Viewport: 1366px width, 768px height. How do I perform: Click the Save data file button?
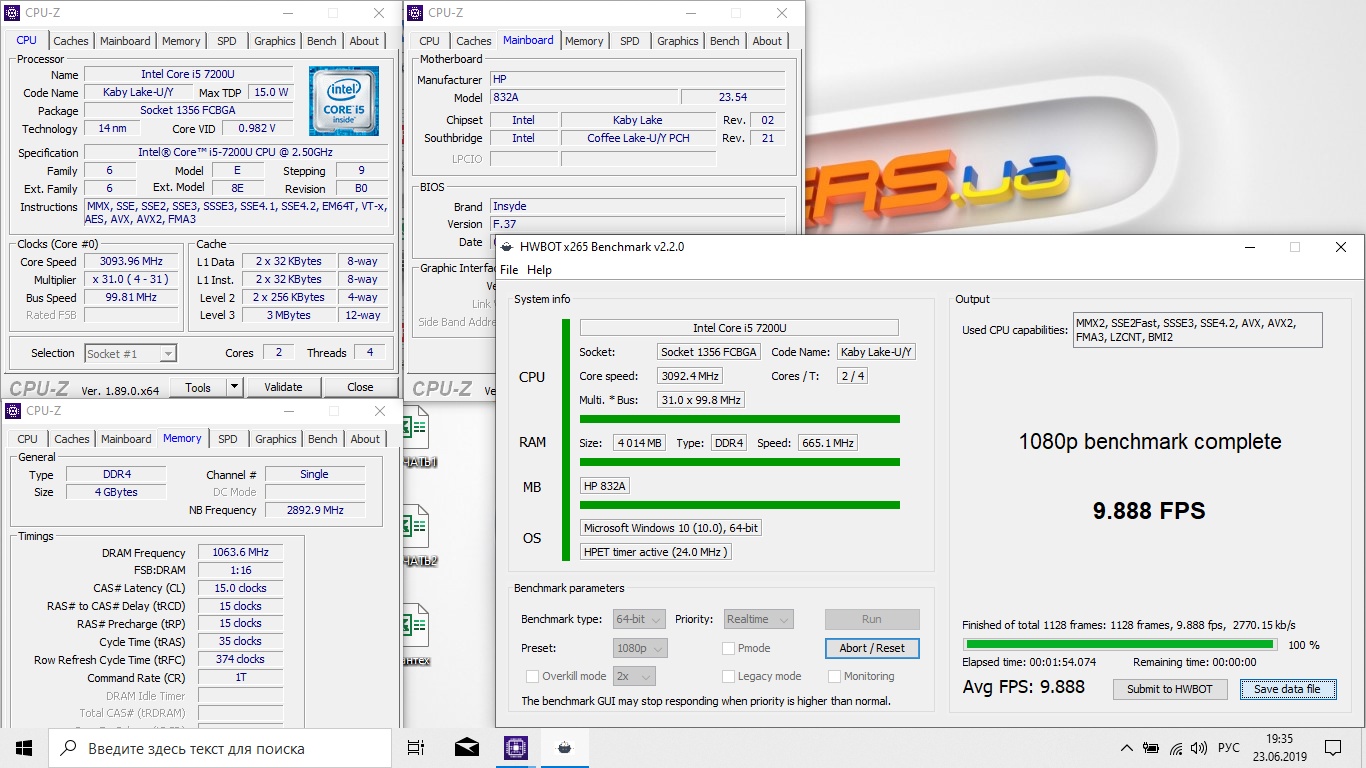[x=1287, y=689]
